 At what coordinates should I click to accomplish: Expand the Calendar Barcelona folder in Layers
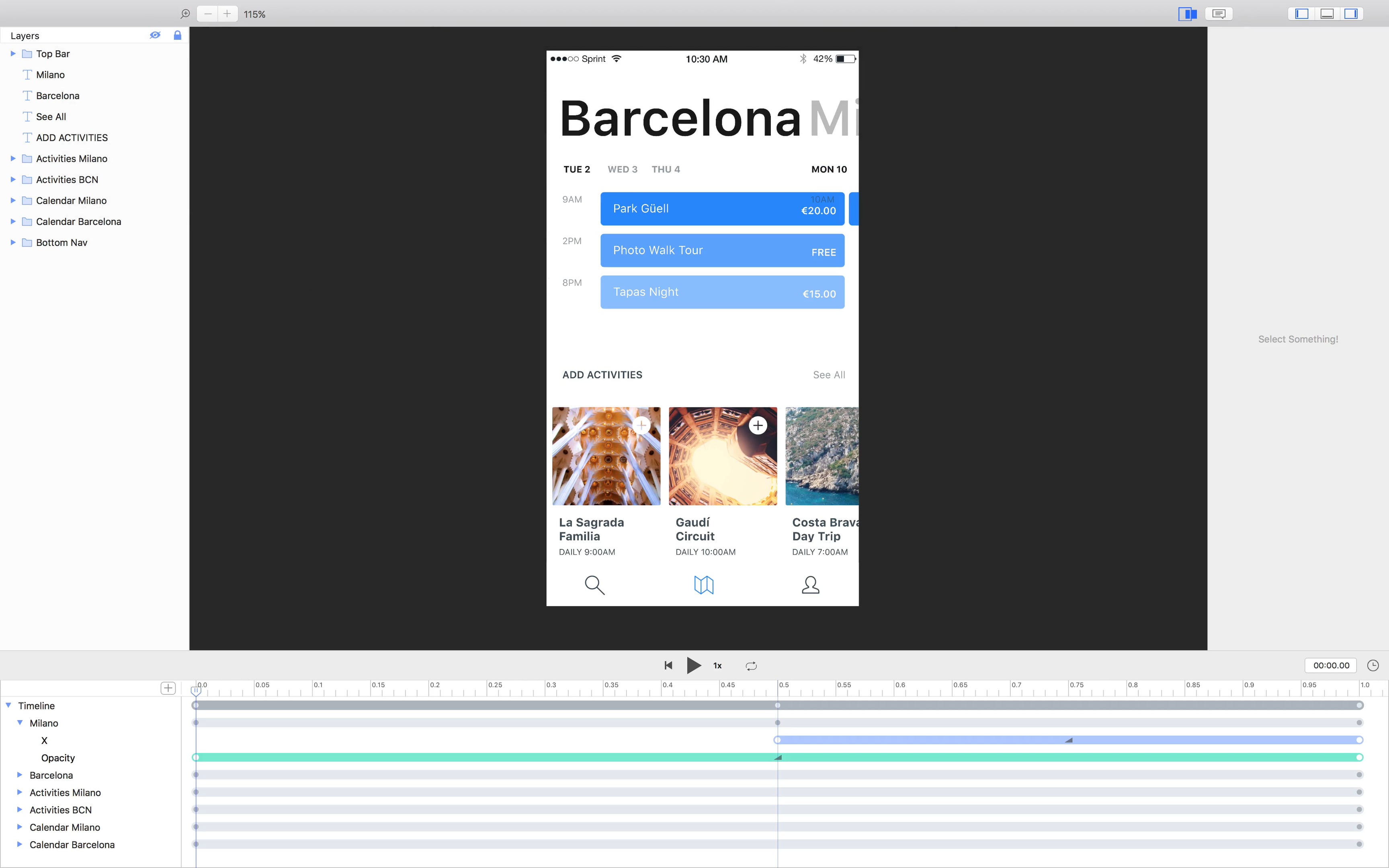13,221
